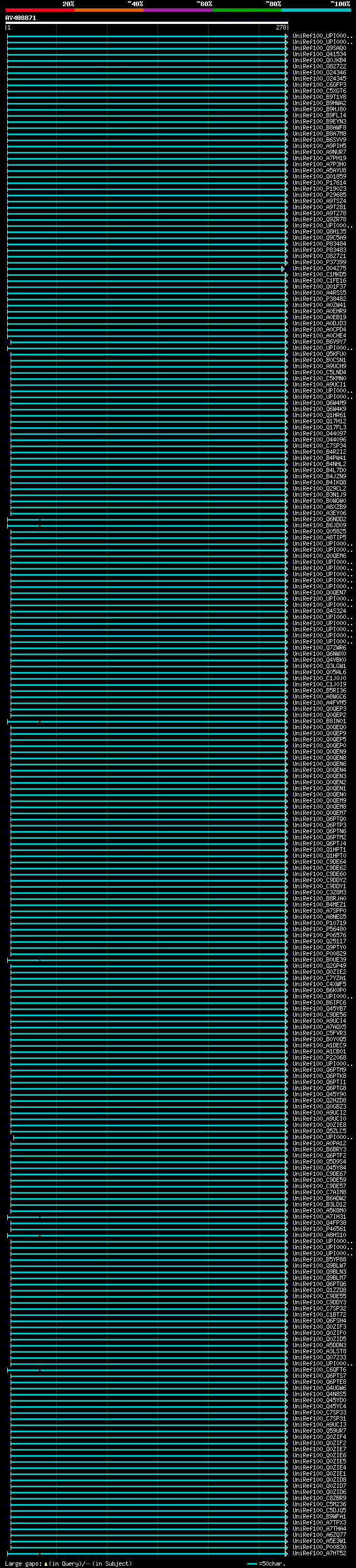The height and width of the screenshot is (1568, 356).
Task: Select UniRef100_C1J0J0 label
Action: tap(319, 678)
